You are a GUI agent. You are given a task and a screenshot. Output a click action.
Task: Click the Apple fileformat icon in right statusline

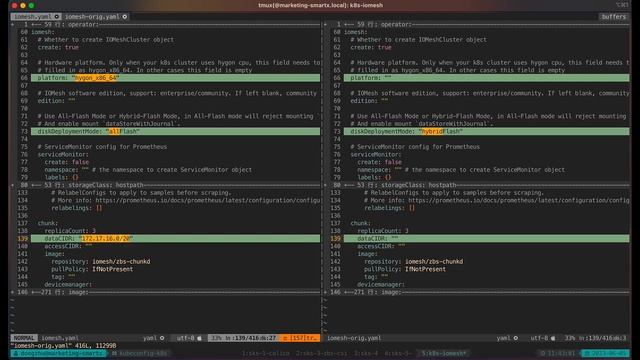coord(553,338)
